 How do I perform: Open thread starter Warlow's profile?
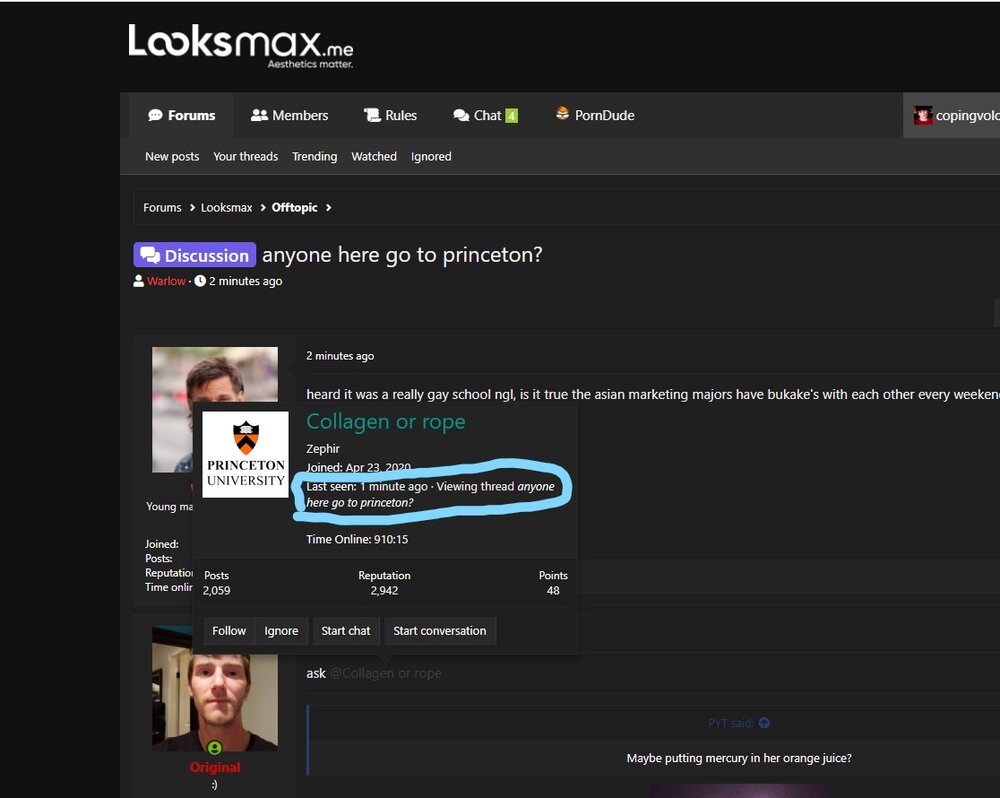coord(166,281)
